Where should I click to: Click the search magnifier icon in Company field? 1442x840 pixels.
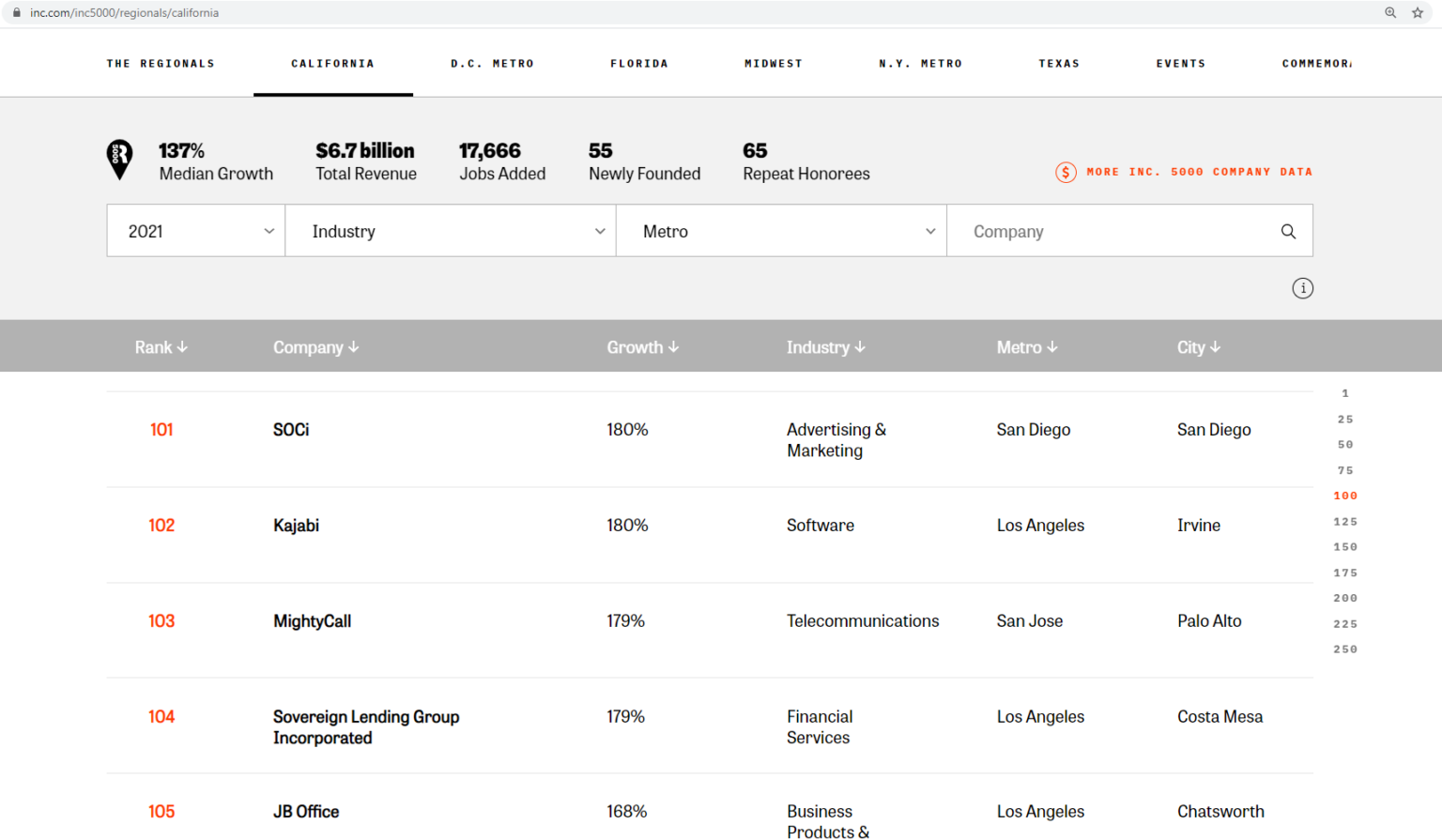pyautogui.click(x=1287, y=230)
